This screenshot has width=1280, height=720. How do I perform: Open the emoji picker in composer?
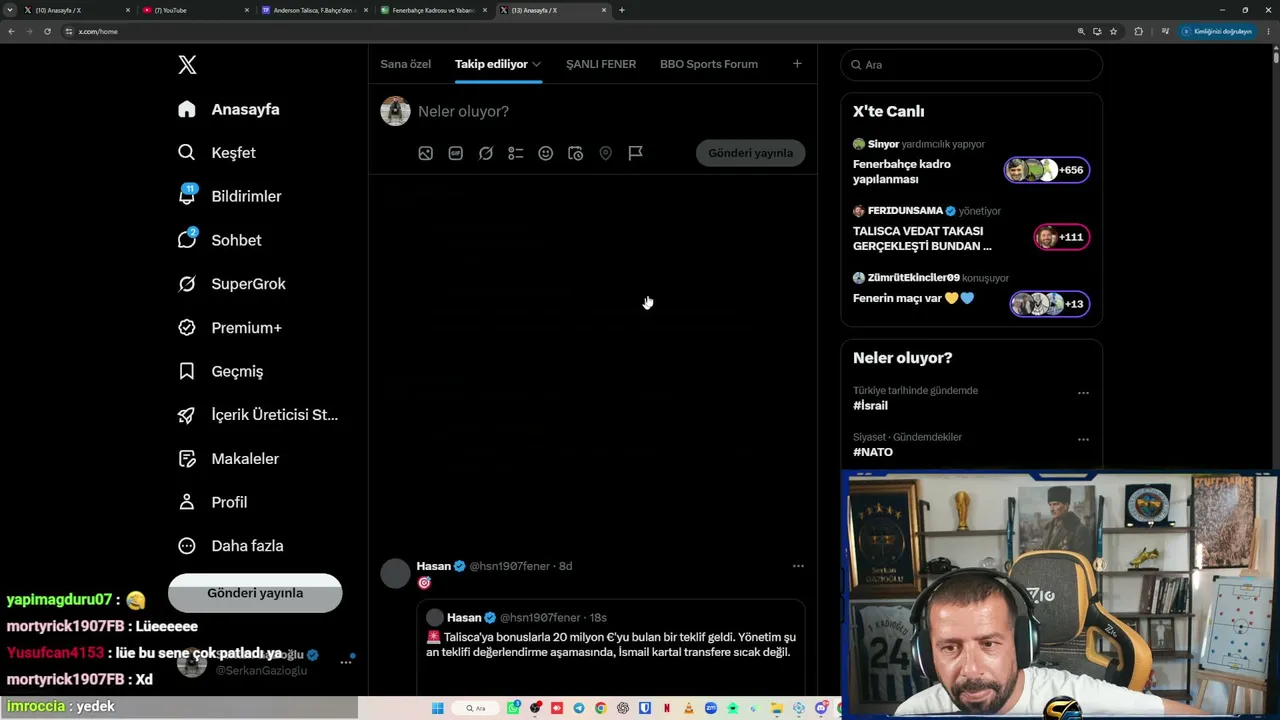(x=546, y=153)
